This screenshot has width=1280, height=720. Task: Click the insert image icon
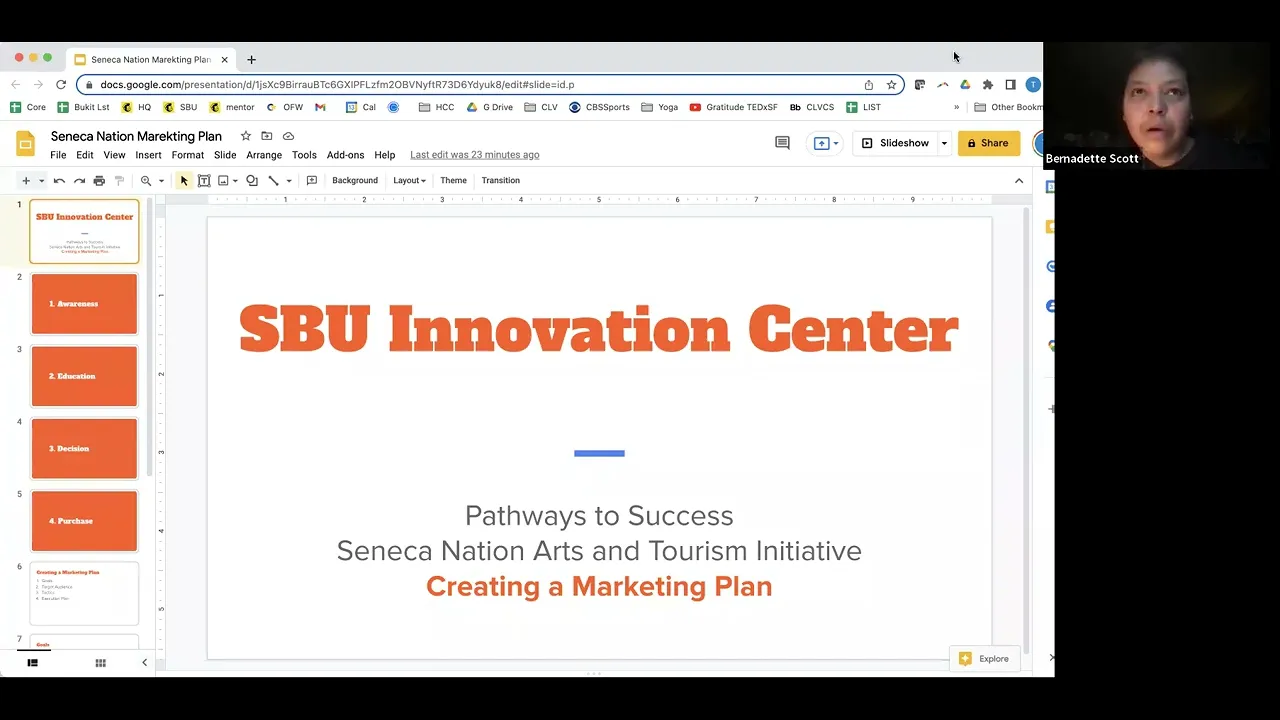223,181
